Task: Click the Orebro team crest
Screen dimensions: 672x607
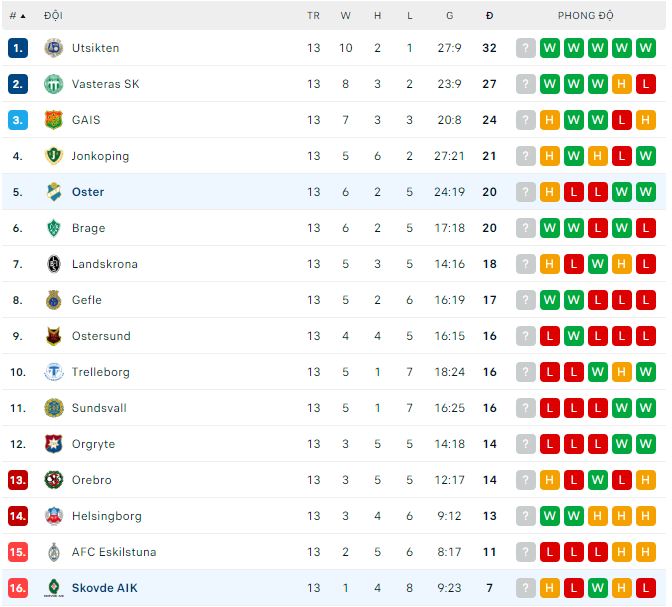Action: point(53,480)
